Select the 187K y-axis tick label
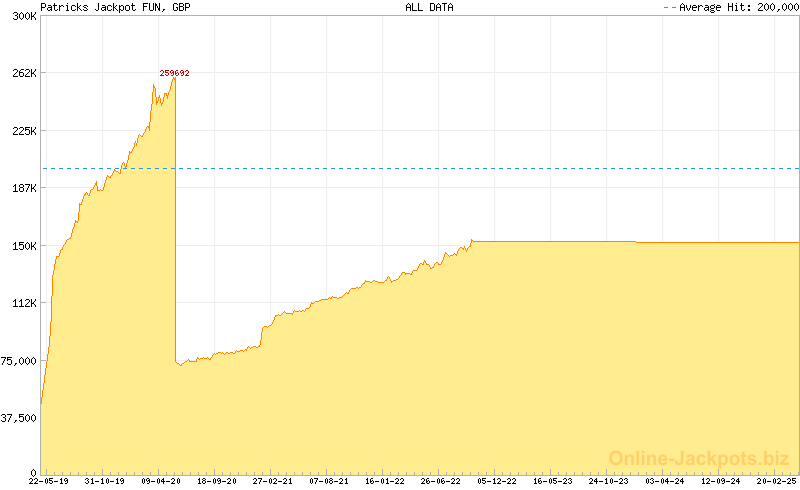The image size is (800, 490). [24, 188]
